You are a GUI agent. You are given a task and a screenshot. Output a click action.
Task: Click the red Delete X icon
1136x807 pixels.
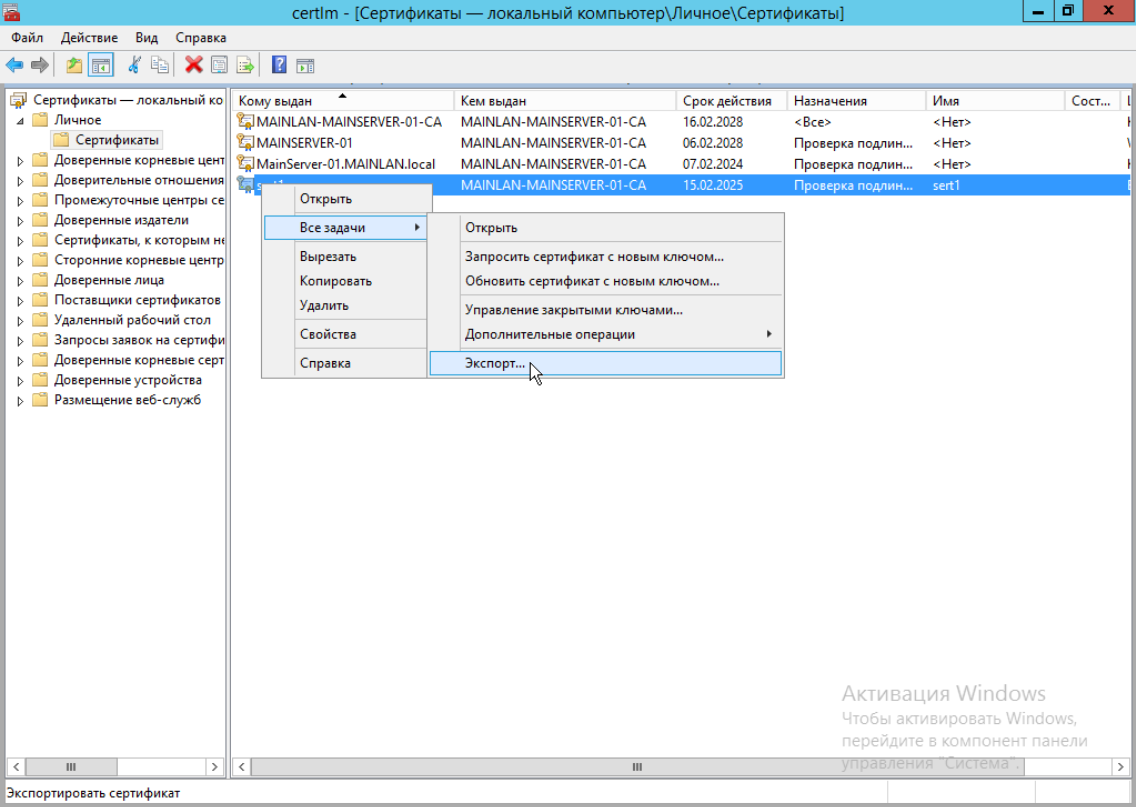(x=193, y=65)
